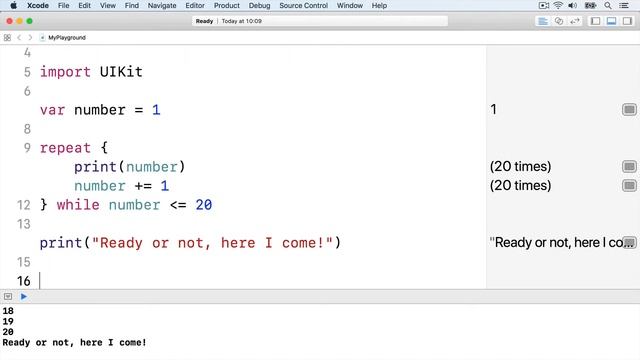Click console output line 18
The width and height of the screenshot is (640, 360).
(8, 311)
